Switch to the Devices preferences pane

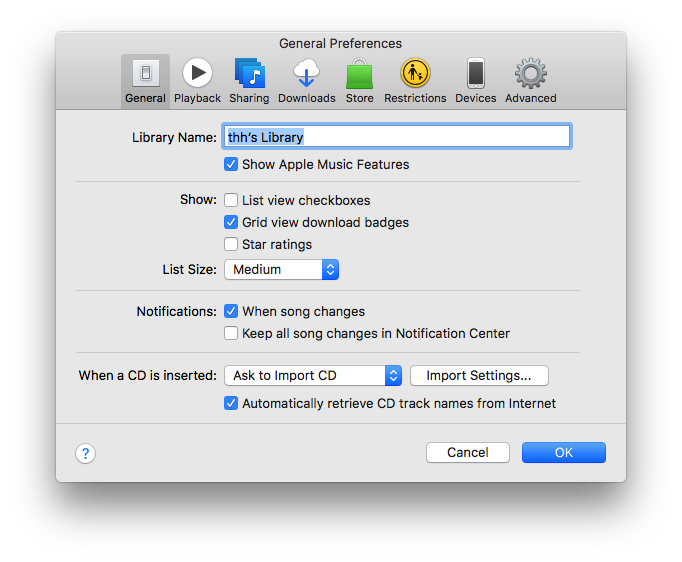475,81
